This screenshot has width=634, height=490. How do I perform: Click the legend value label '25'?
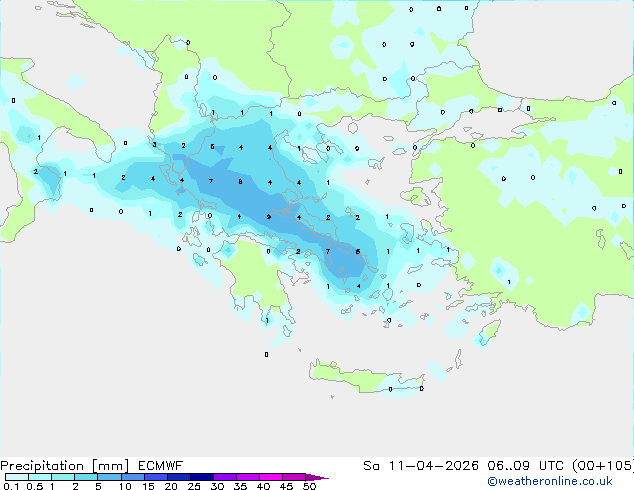click(x=194, y=486)
